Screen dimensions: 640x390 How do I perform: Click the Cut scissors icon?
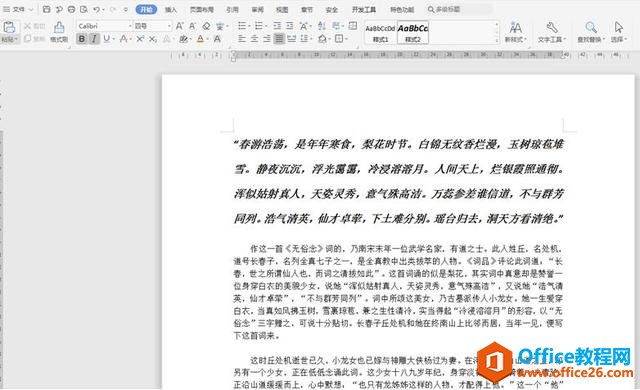point(28,27)
